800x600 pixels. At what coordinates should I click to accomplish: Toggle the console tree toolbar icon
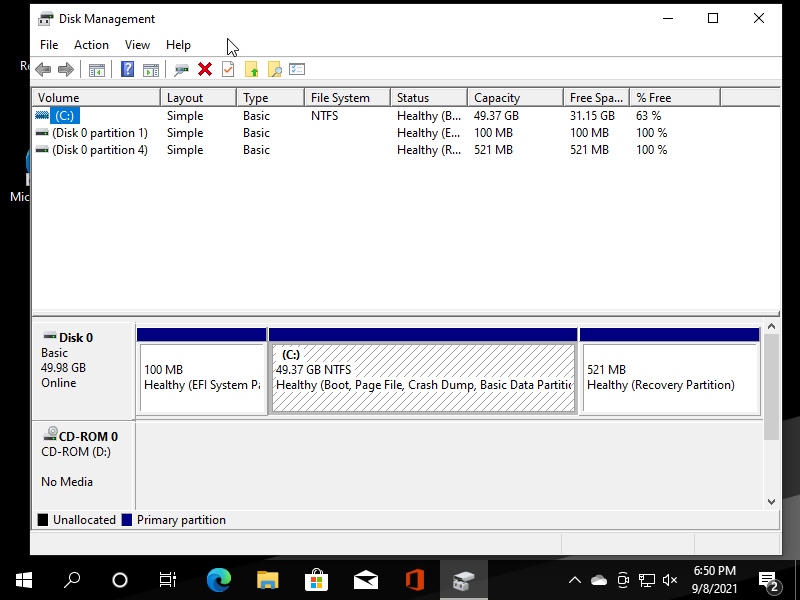96,69
